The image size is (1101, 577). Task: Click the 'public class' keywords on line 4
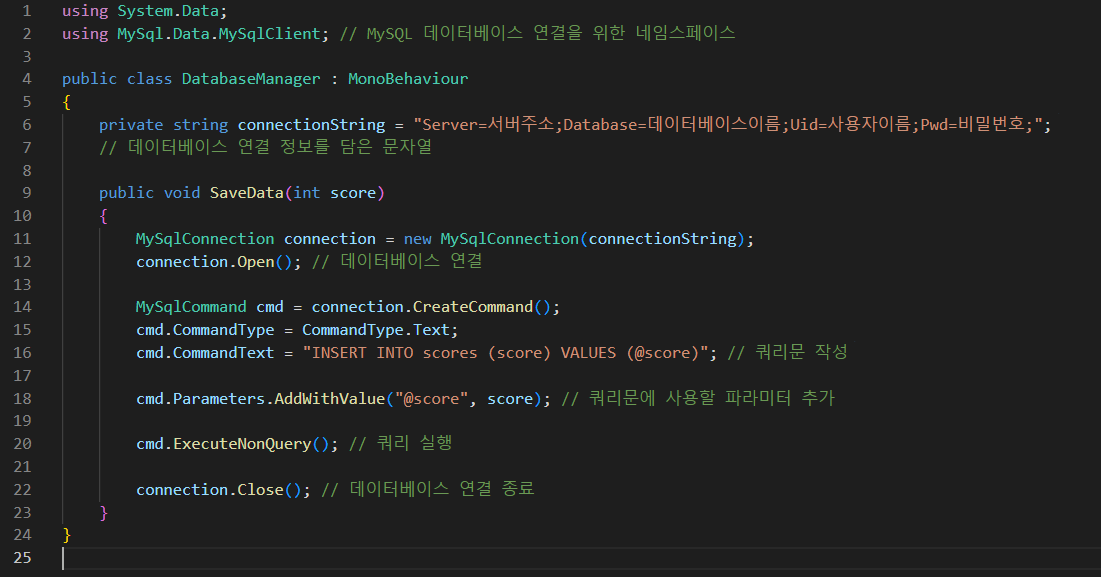(x=117, y=79)
